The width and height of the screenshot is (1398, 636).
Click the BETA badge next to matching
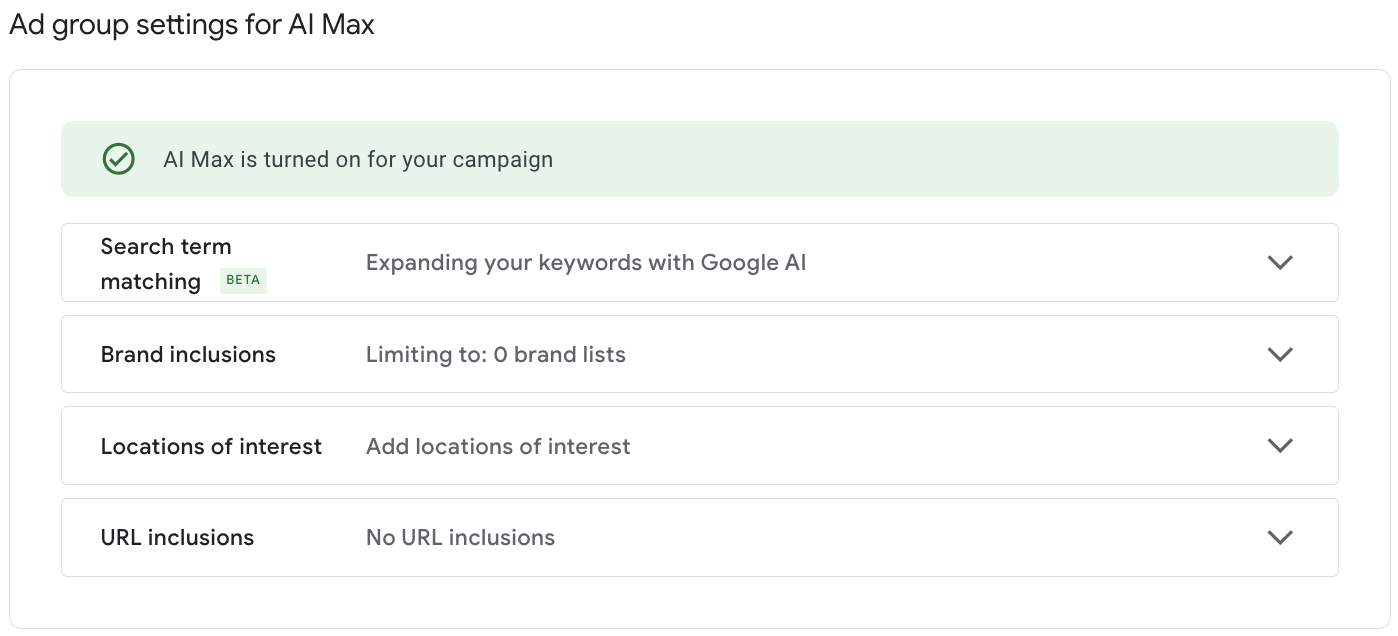[244, 281]
